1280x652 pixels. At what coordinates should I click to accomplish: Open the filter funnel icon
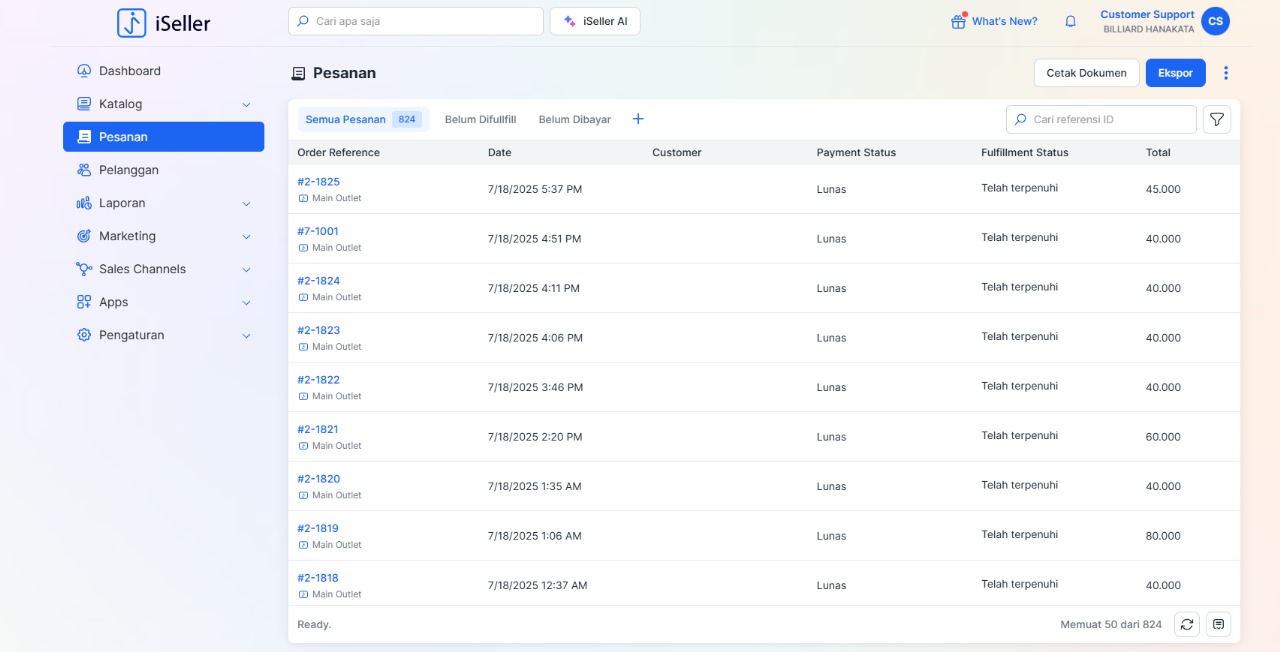click(x=1217, y=119)
